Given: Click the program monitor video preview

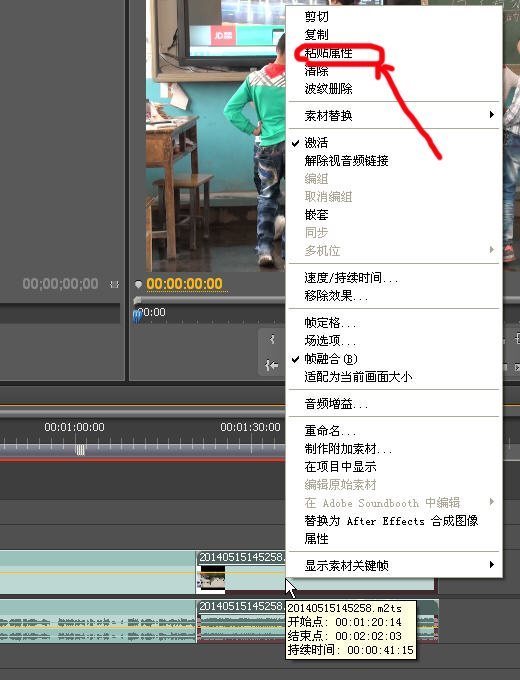Looking at the screenshot, I should [216, 136].
